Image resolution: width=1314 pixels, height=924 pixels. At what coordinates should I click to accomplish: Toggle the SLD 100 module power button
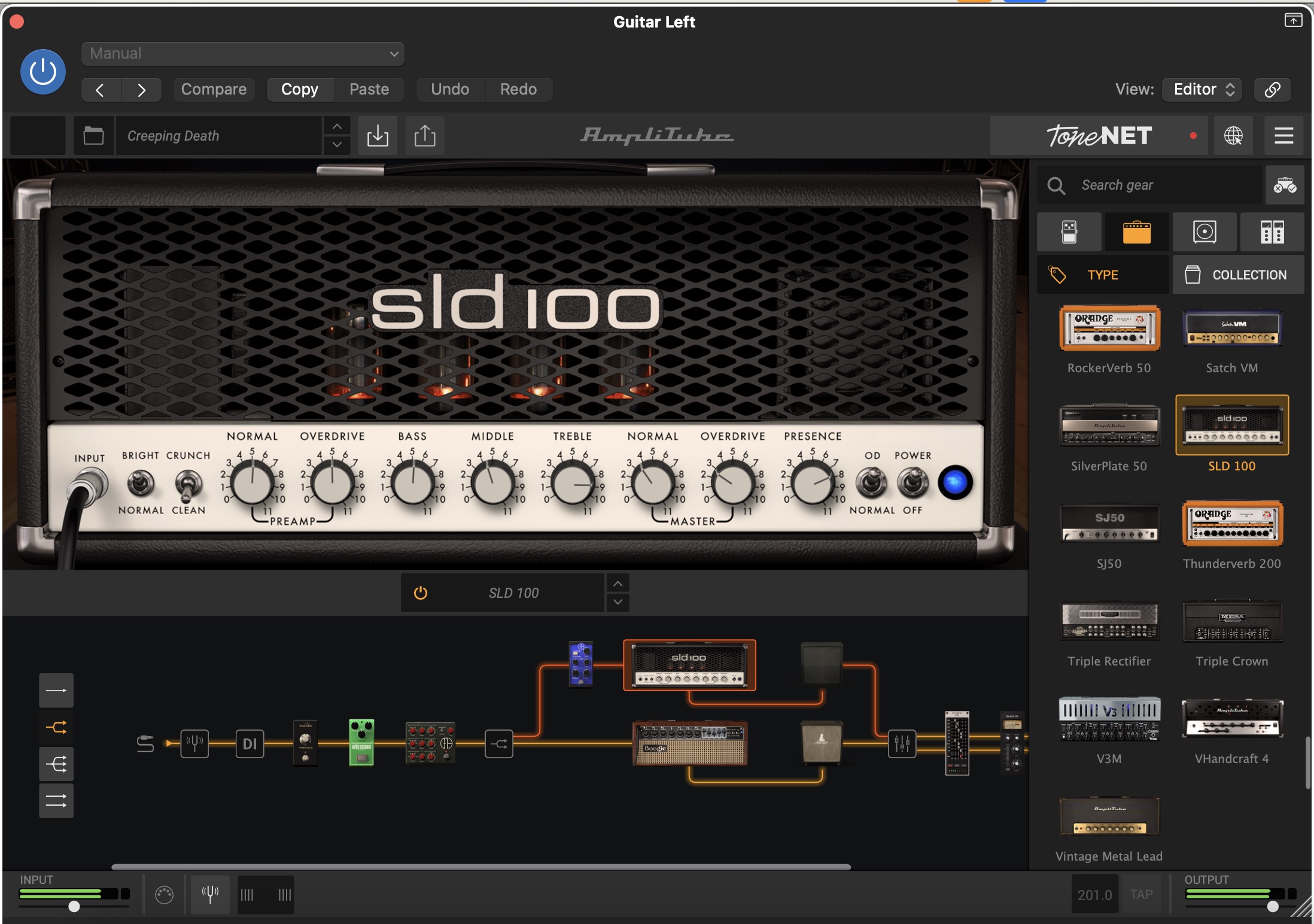coord(421,593)
